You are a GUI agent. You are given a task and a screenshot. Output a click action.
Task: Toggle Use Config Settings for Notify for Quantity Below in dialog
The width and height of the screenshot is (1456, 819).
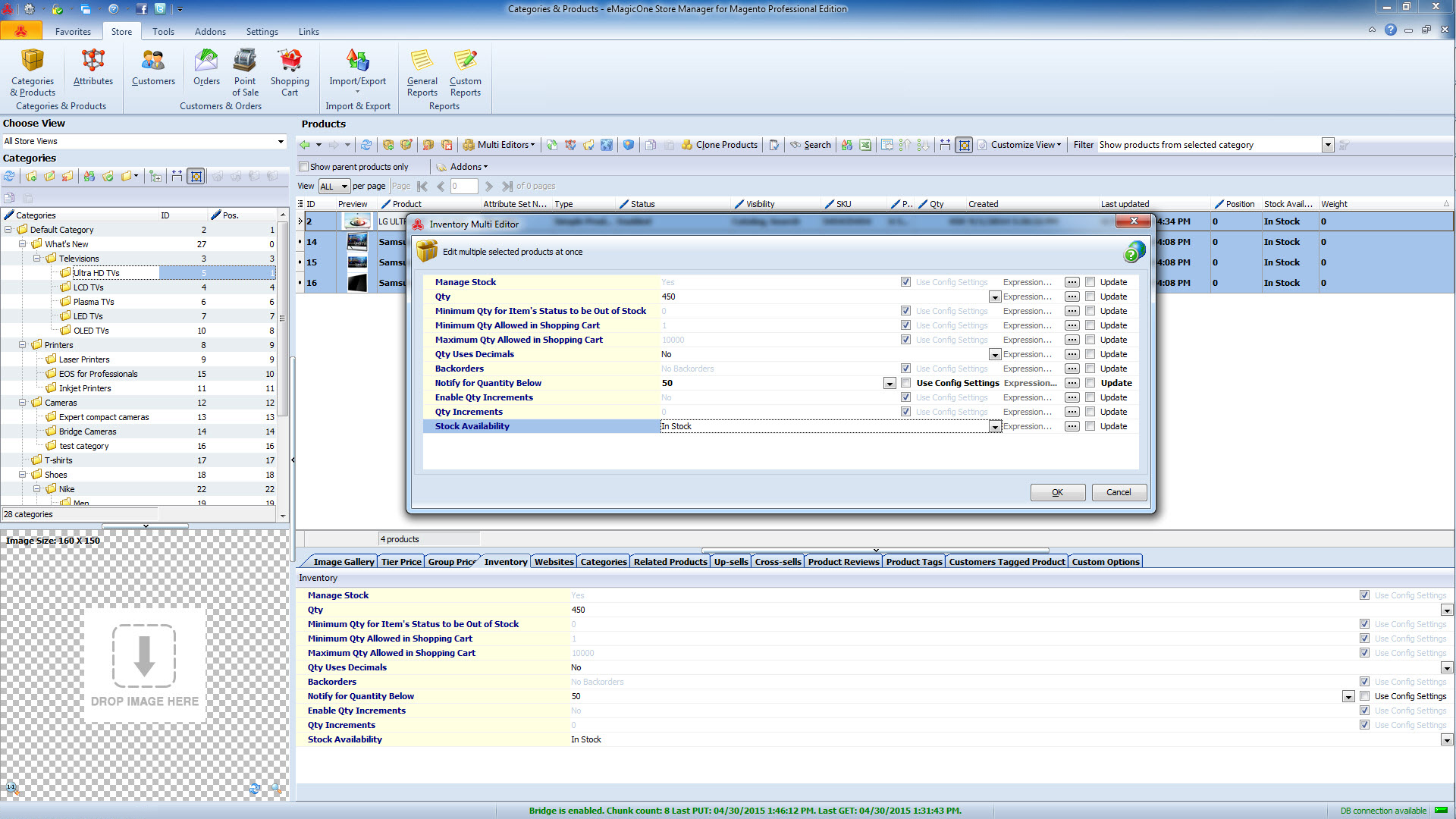[x=905, y=383]
